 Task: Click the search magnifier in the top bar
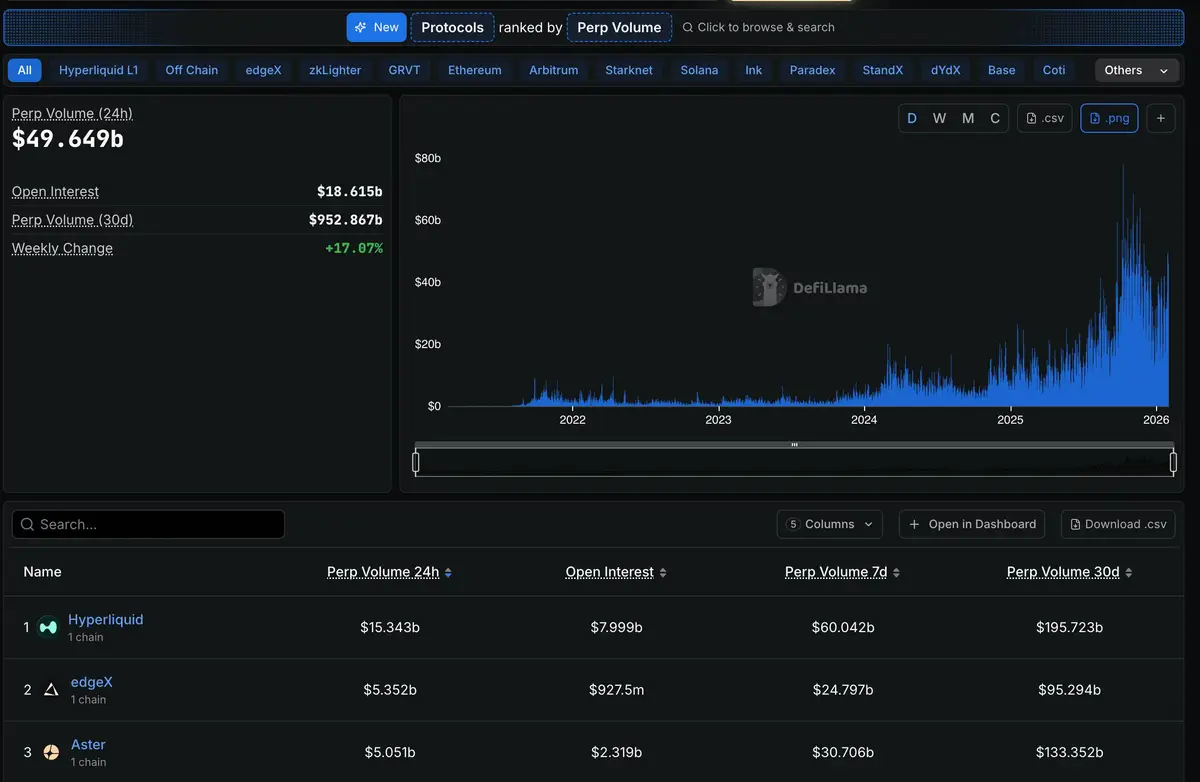(x=687, y=28)
